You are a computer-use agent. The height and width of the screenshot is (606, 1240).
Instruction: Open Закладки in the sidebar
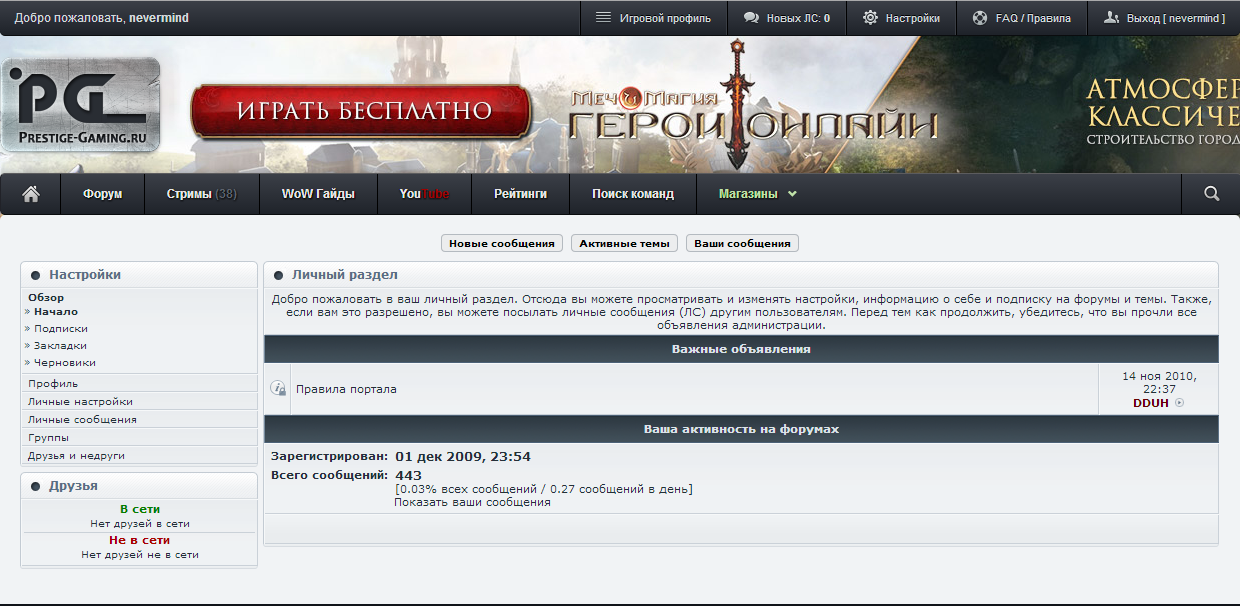(60, 345)
